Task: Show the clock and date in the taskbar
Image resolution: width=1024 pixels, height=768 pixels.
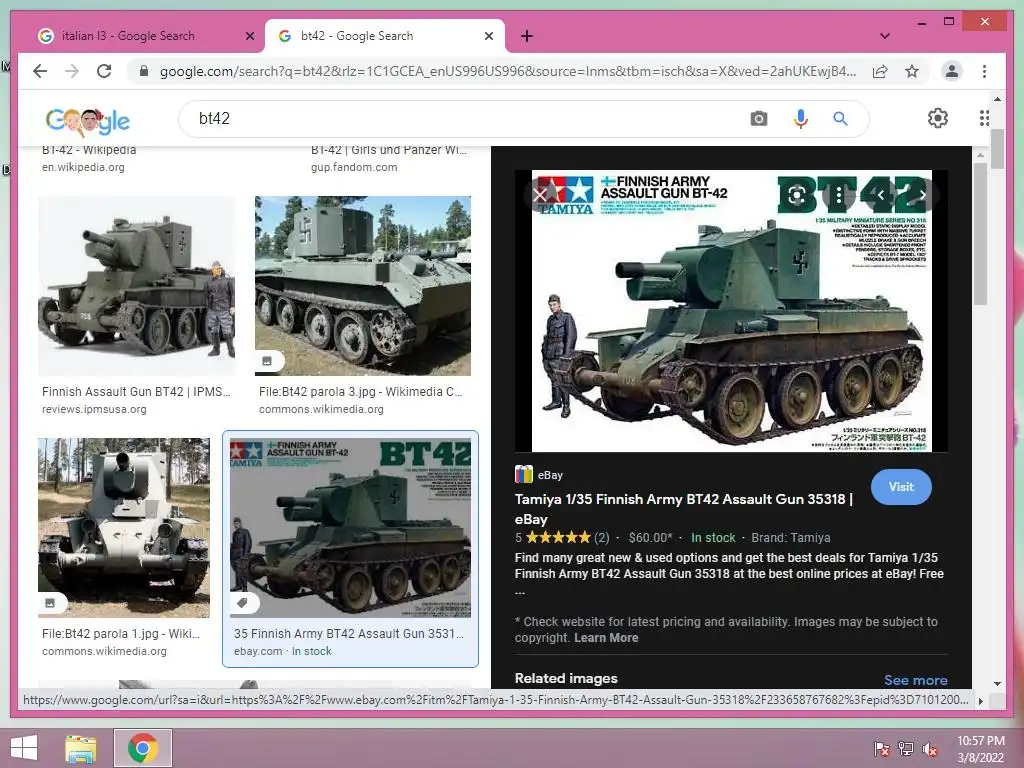Action: pyautogui.click(x=981, y=749)
